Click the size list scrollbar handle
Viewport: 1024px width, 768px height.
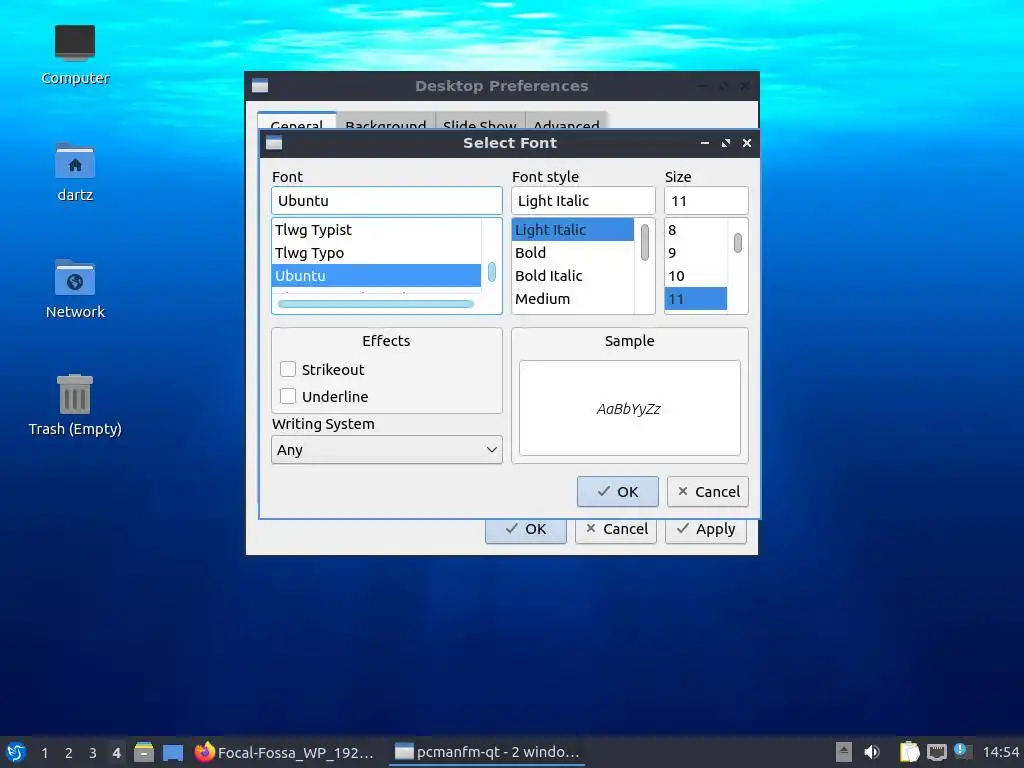pos(737,243)
